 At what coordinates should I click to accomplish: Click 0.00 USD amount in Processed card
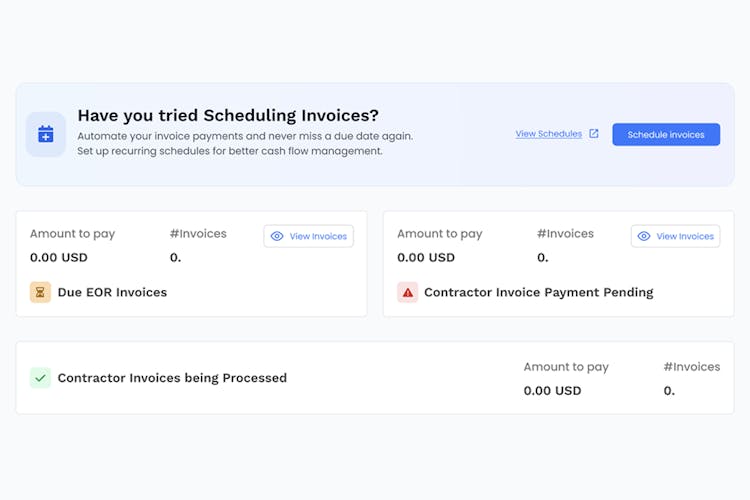pyautogui.click(x=552, y=390)
